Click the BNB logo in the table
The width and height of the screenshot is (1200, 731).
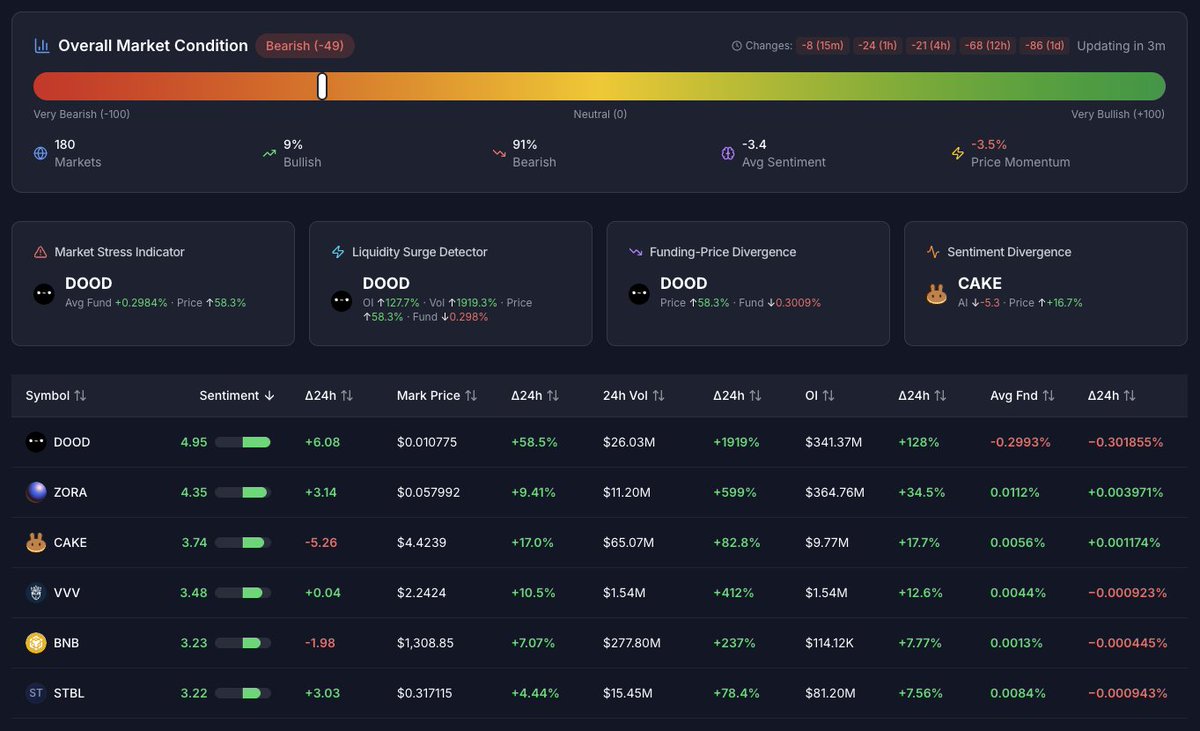pyautogui.click(x=36, y=643)
